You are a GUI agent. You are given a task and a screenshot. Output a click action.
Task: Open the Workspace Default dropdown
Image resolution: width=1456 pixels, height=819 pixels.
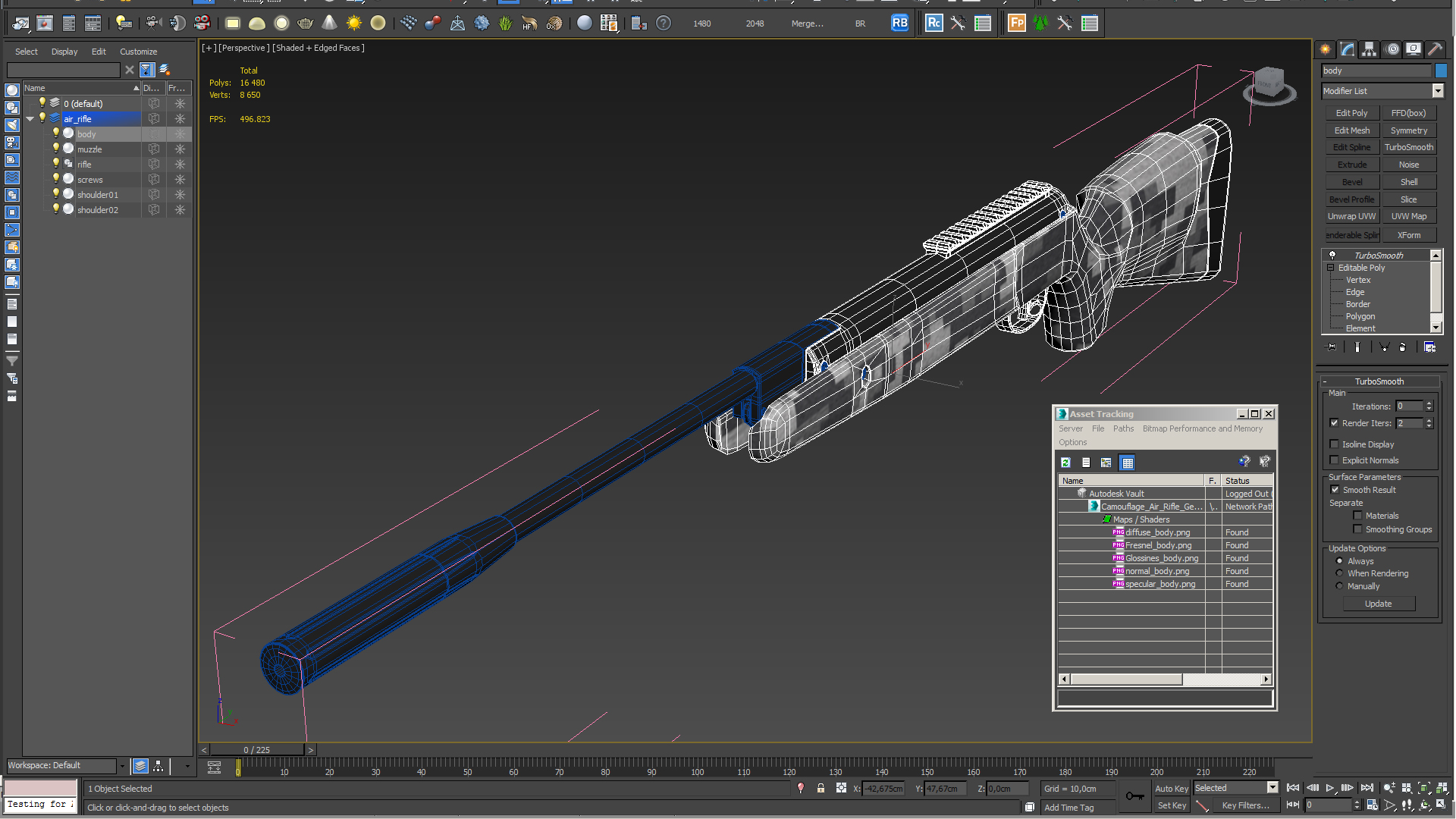(x=122, y=766)
